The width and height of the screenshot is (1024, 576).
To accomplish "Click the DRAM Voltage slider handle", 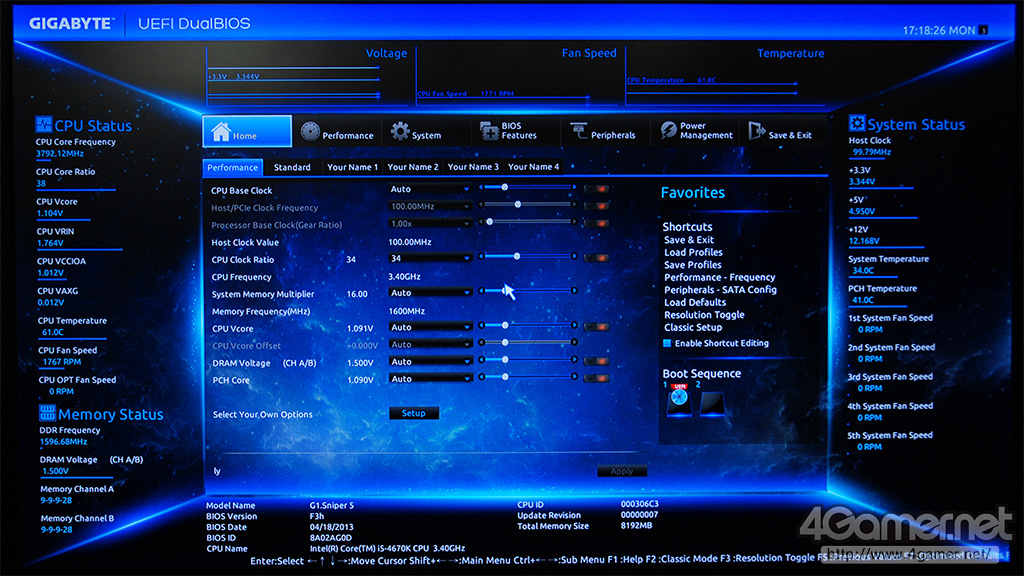I will (505, 360).
